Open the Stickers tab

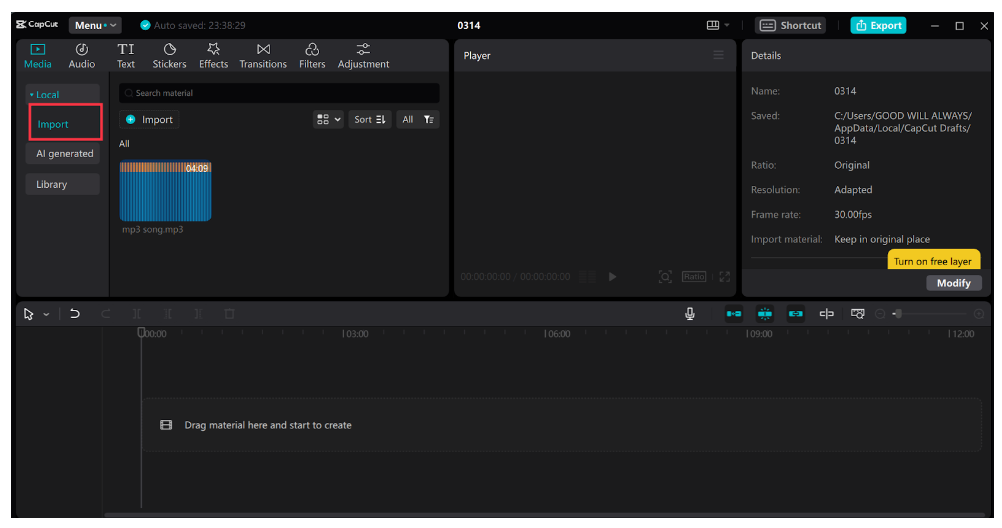click(x=169, y=56)
